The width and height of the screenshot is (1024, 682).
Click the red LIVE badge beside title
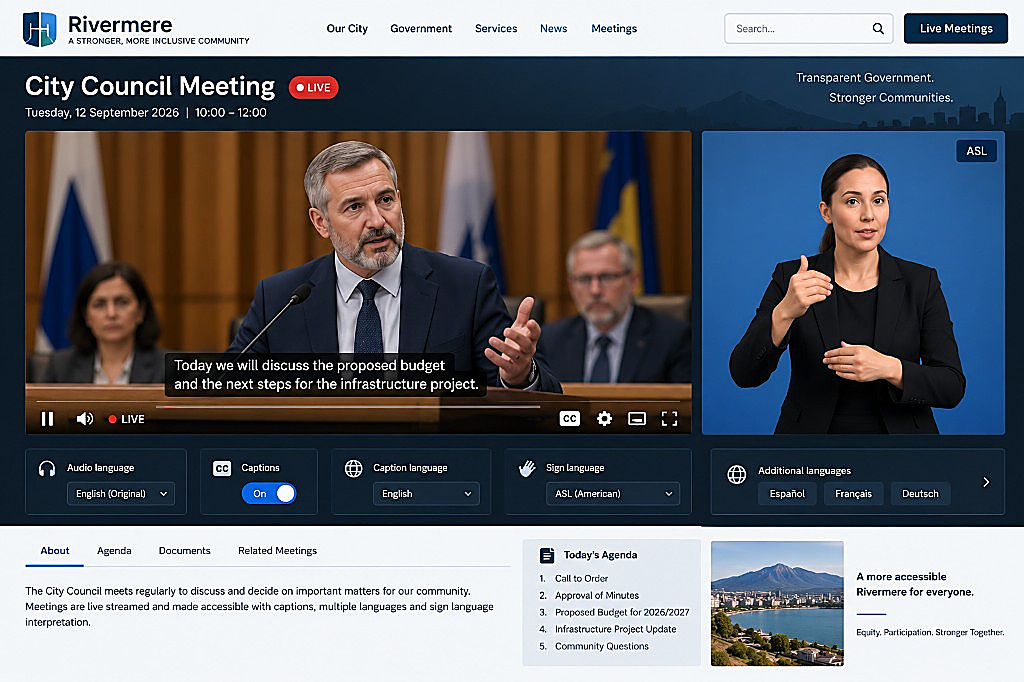point(313,88)
